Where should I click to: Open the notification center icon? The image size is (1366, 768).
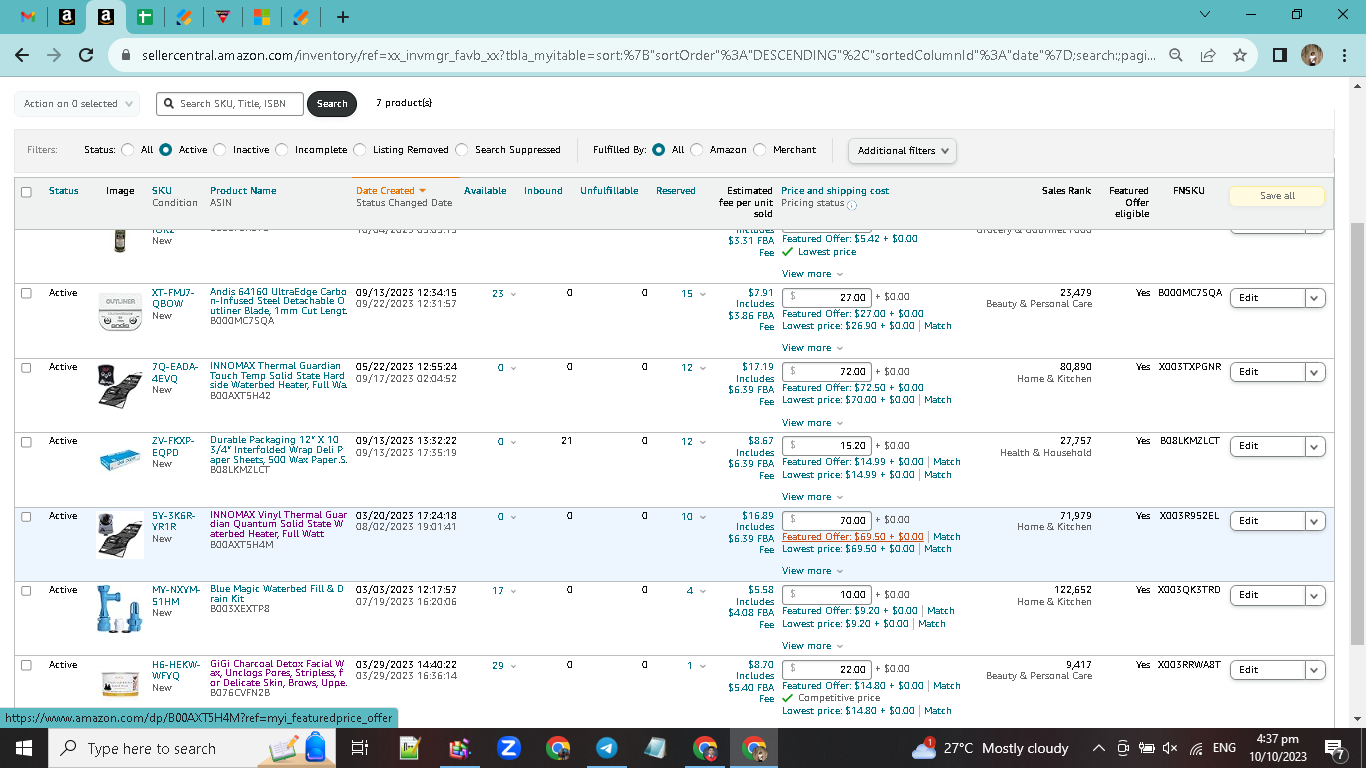click(x=1334, y=748)
